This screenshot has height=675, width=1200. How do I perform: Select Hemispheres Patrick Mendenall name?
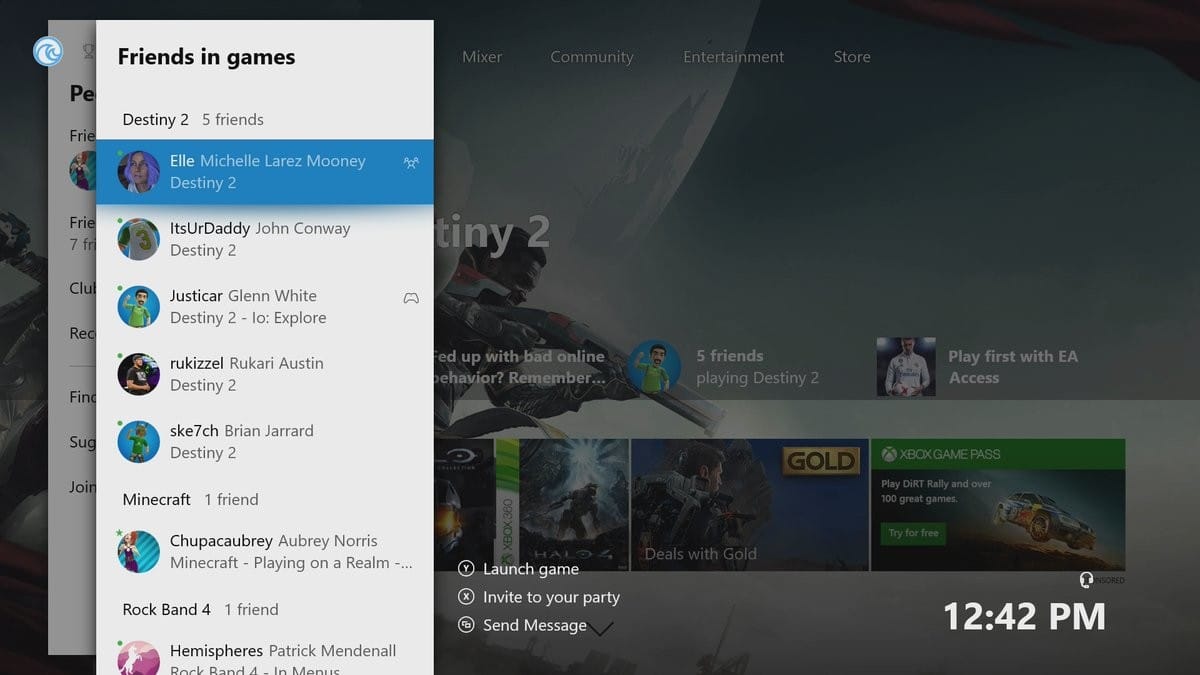283,651
